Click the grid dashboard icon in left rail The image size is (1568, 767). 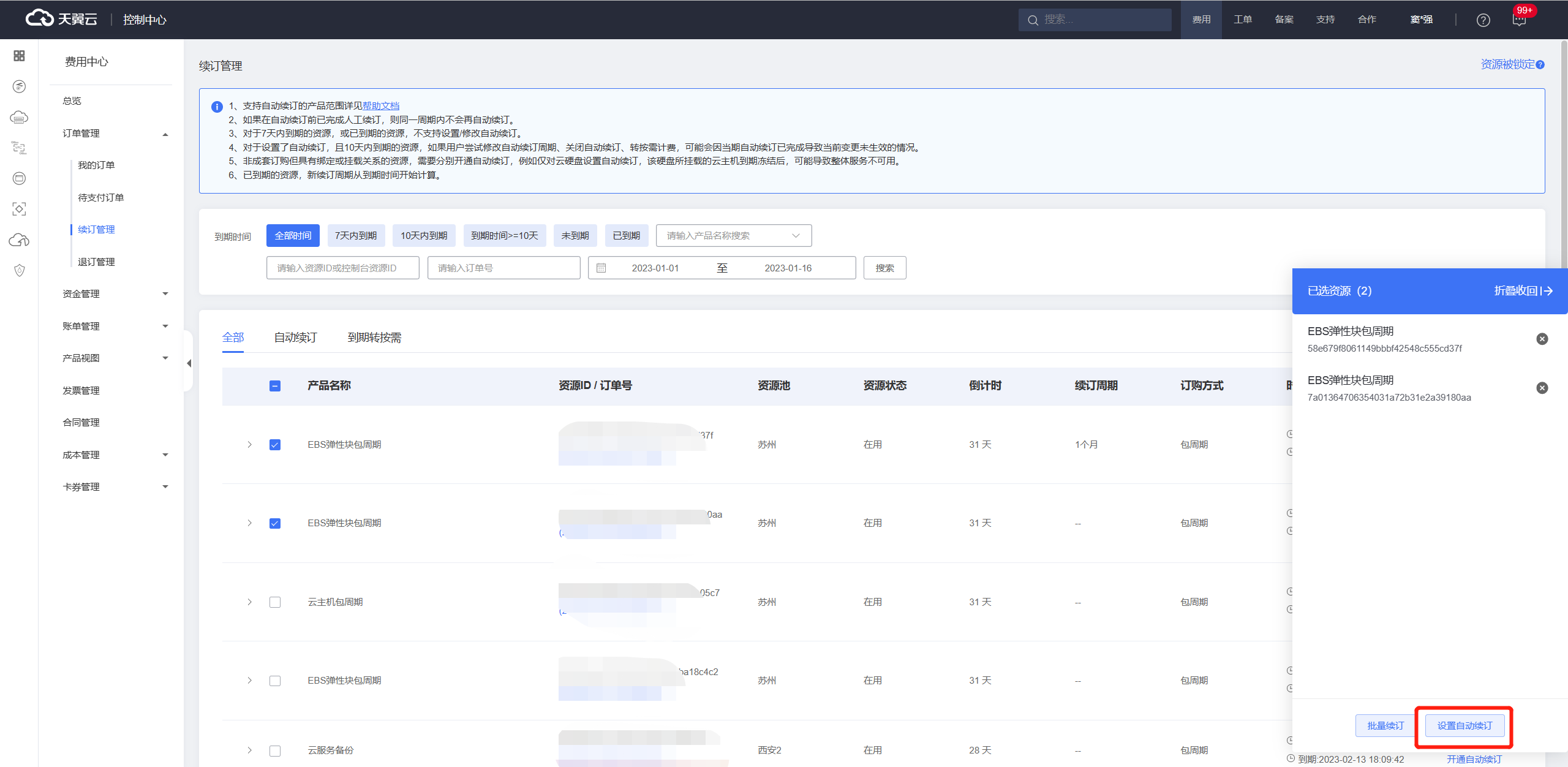[19, 56]
